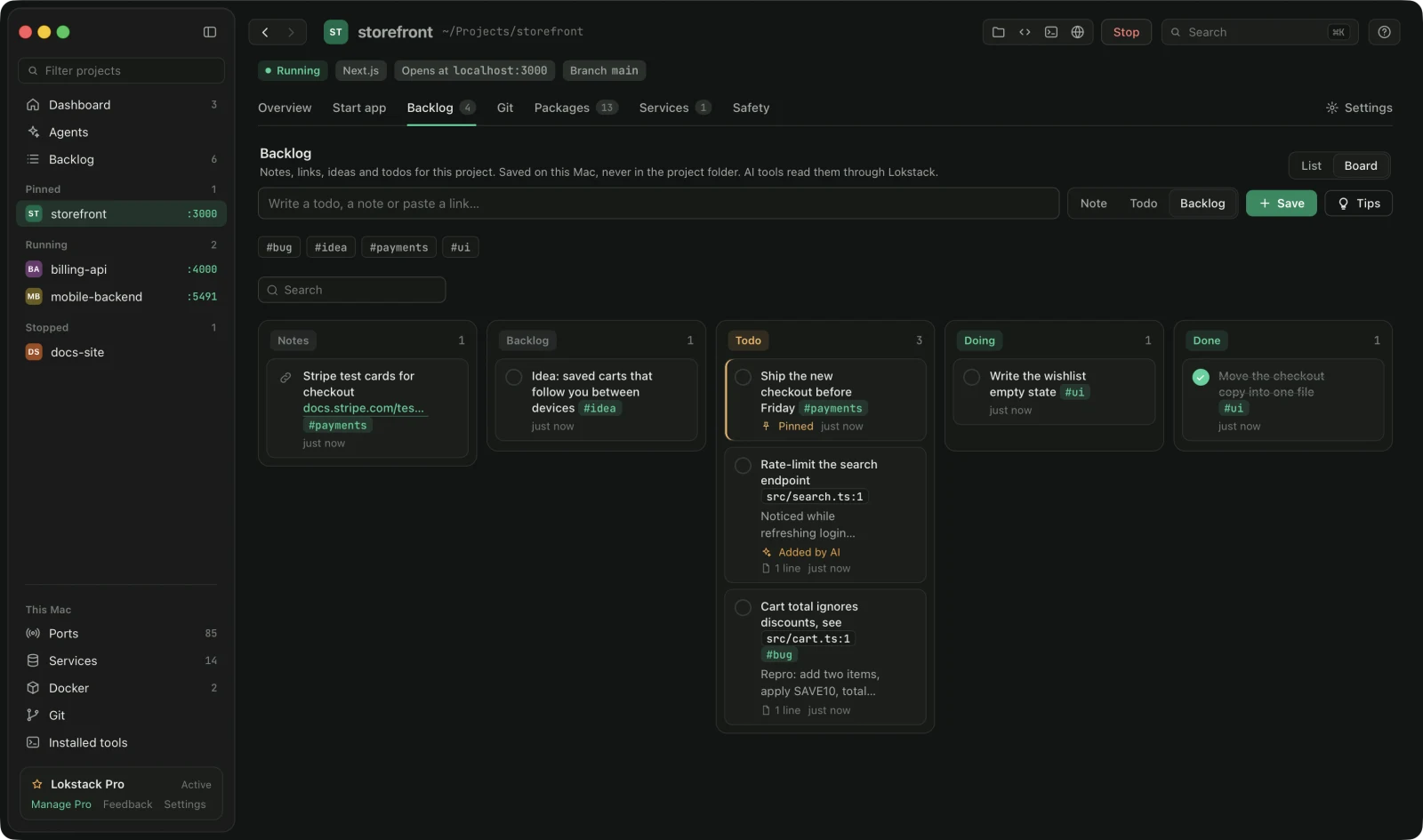Click the storefront ST project badge in header

pos(335,32)
